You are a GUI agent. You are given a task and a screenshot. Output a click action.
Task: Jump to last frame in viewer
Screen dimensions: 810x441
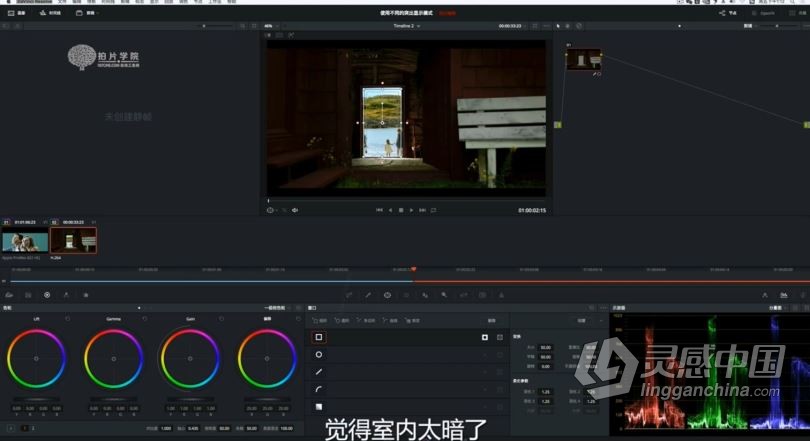422,210
